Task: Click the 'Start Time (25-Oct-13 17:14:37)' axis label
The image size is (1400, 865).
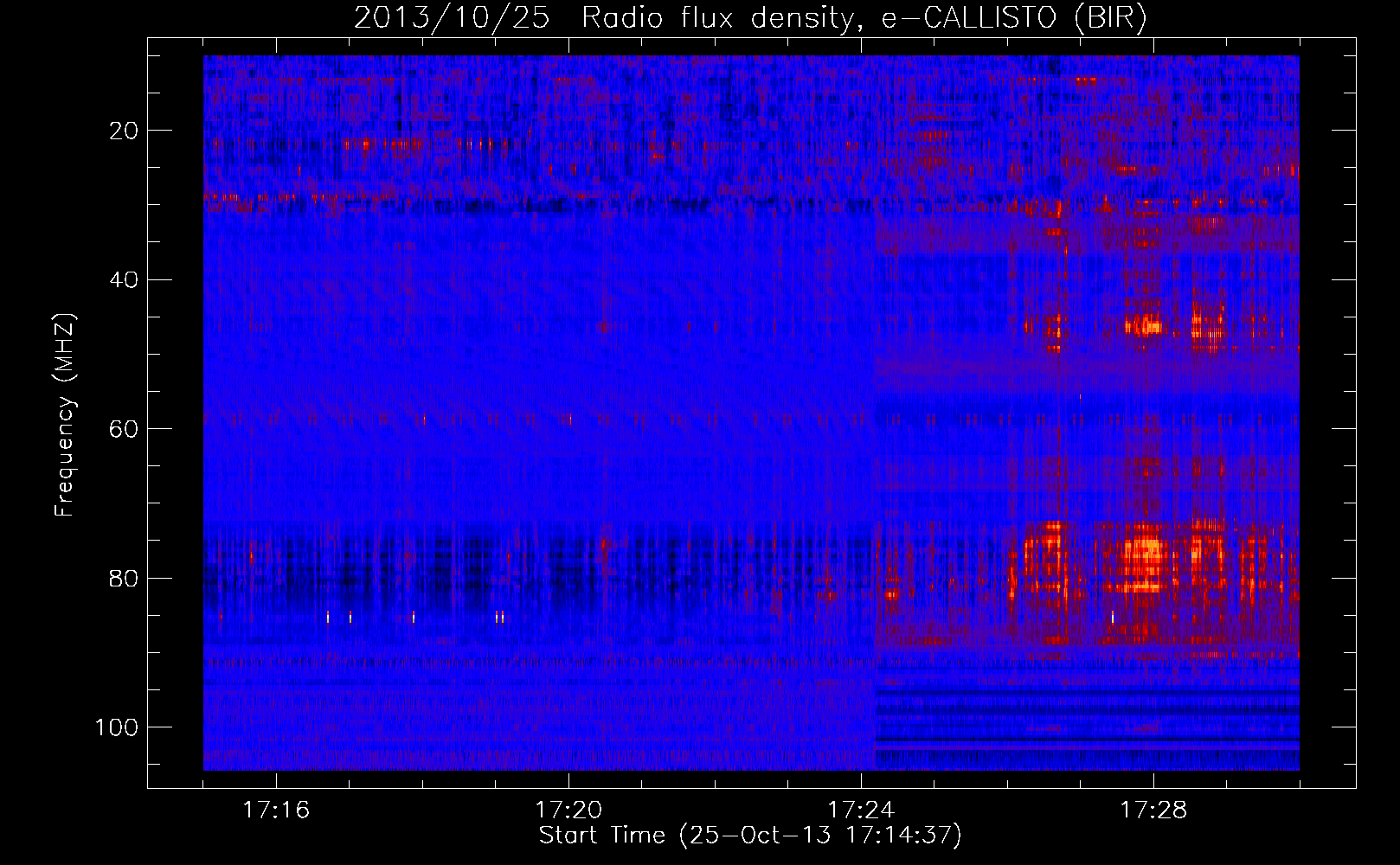Action: click(750, 836)
